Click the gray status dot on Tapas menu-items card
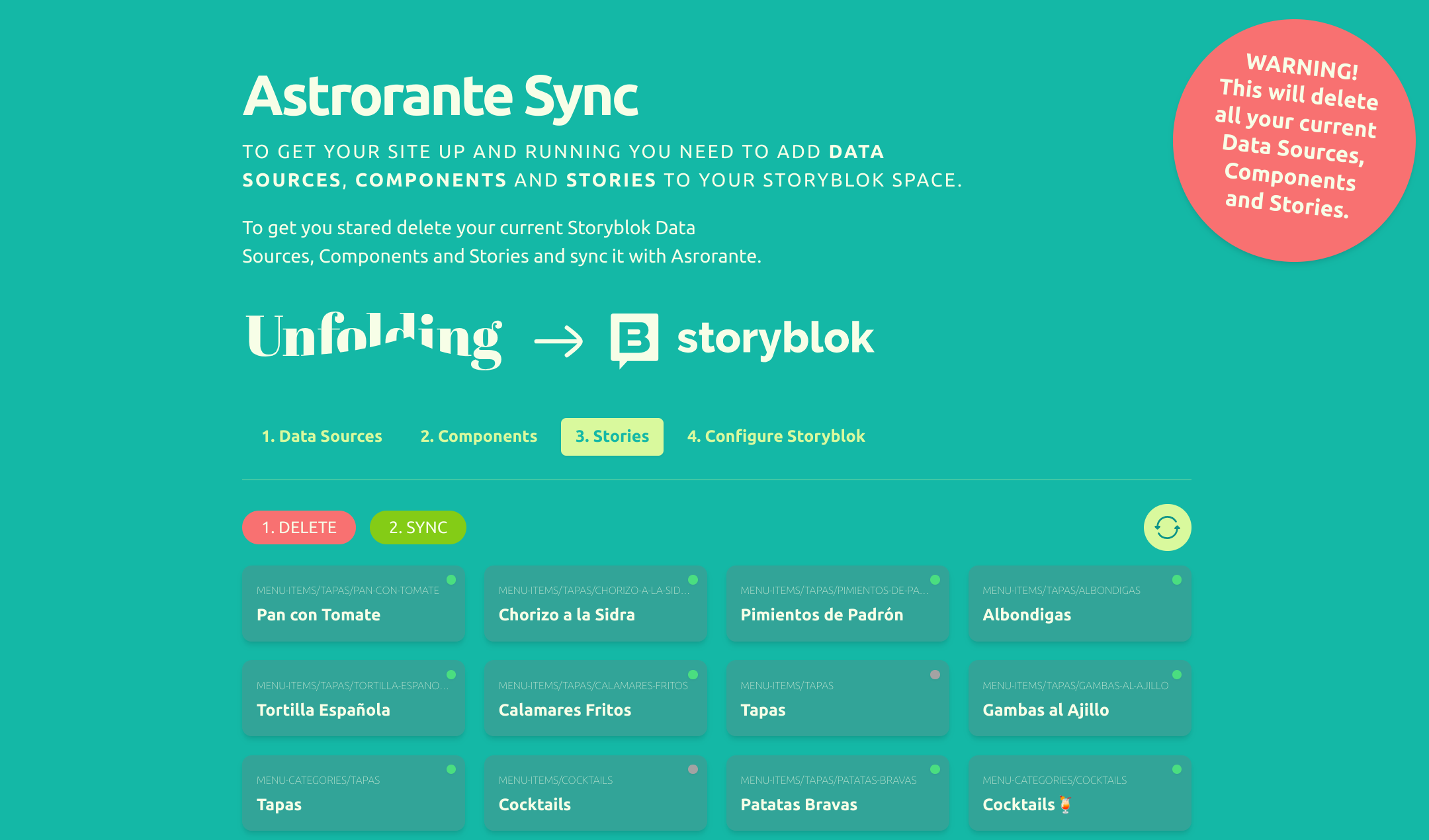 [935, 675]
